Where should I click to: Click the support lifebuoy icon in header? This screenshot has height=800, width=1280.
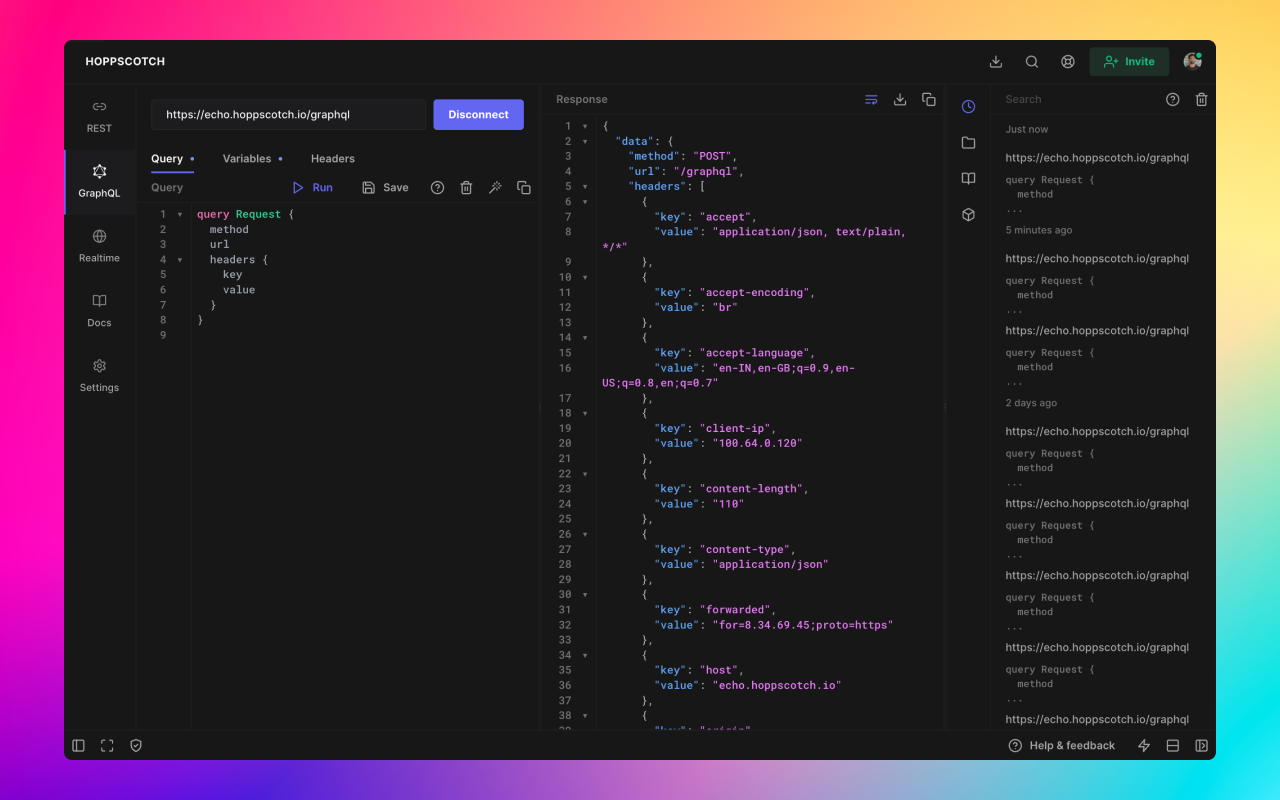click(x=1068, y=62)
